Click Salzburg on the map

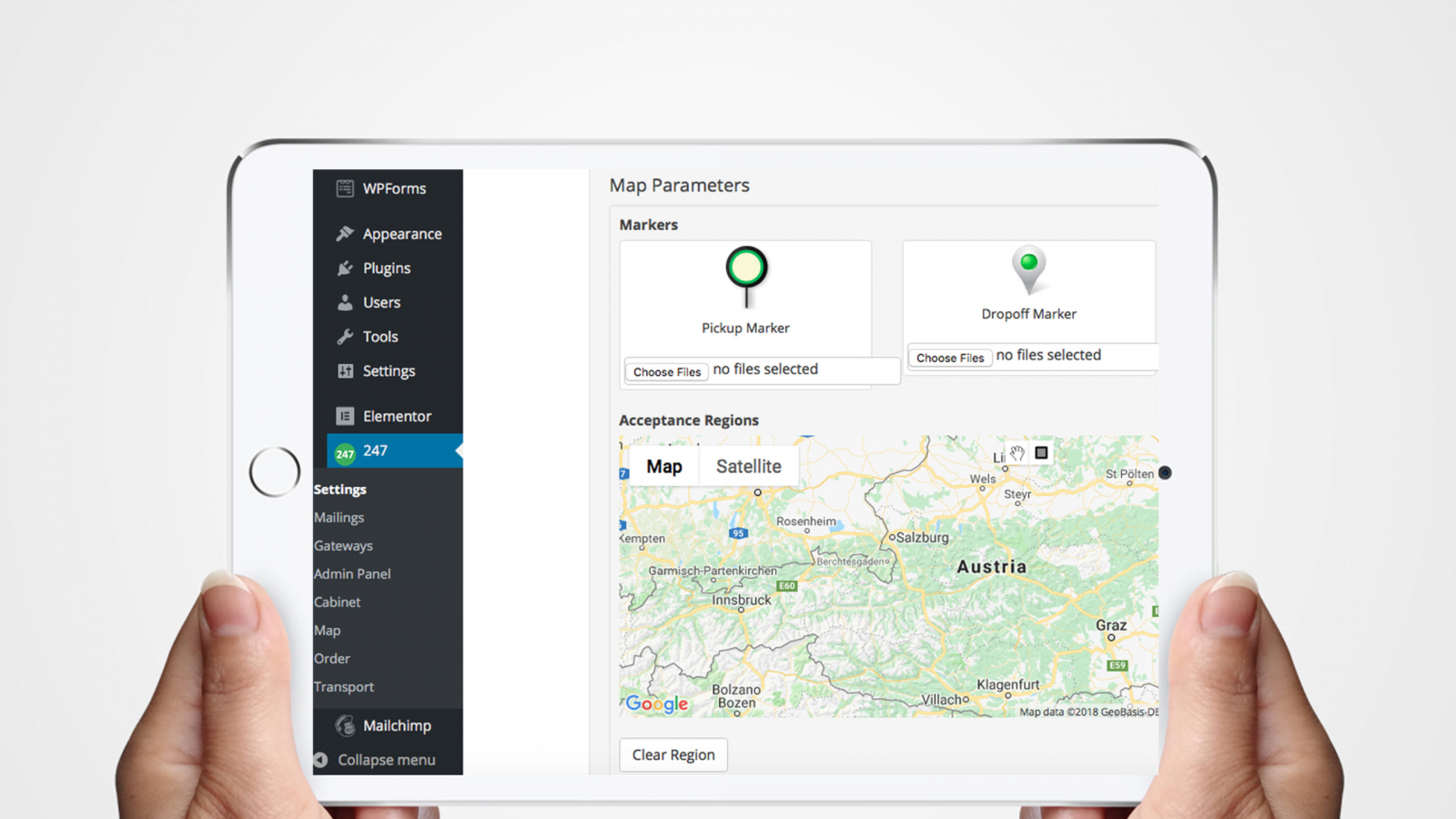pyautogui.click(x=921, y=538)
